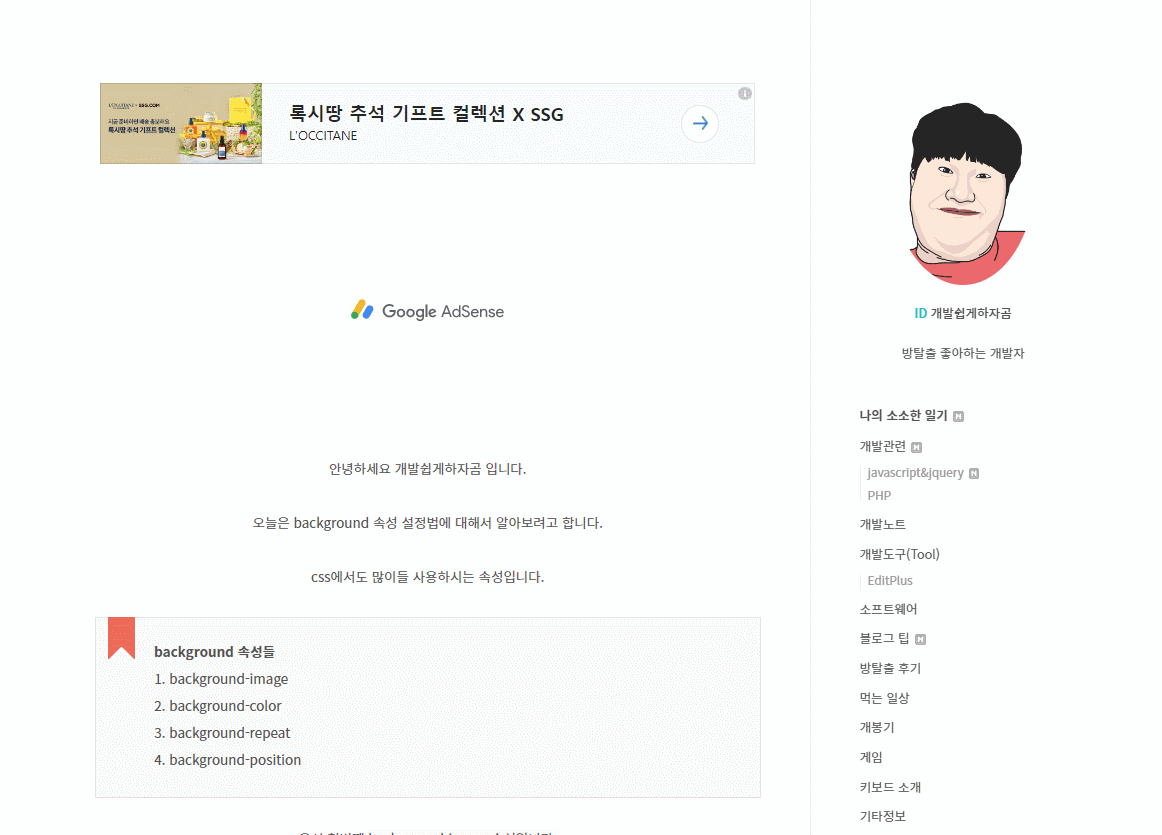The width and height of the screenshot is (1162, 835).
Task: Open the javascript&jquery subcategory
Action: point(915,473)
